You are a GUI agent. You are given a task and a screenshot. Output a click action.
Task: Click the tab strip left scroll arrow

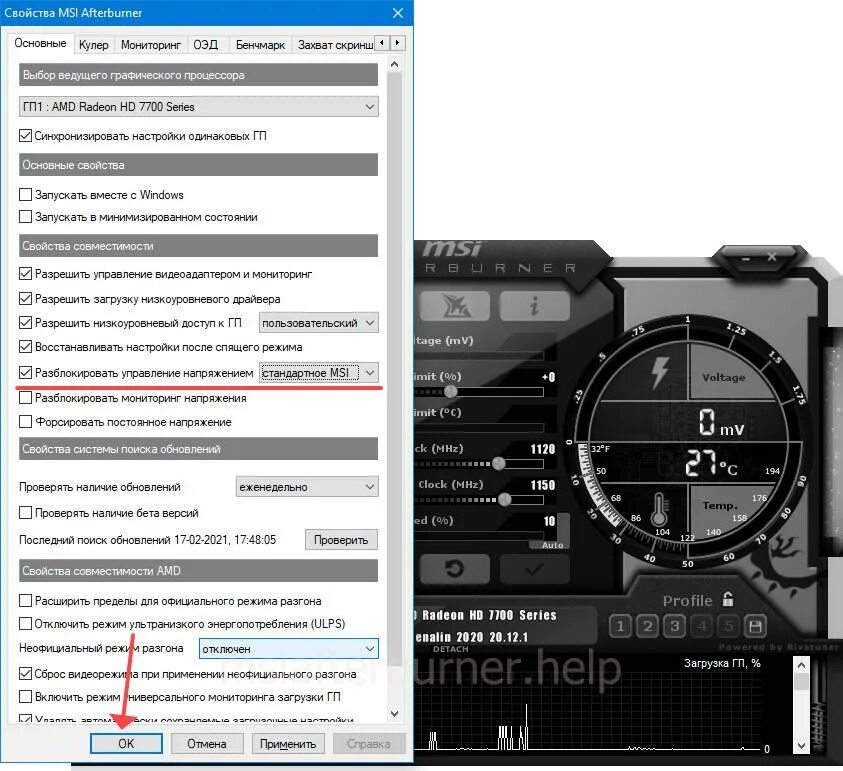pos(382,42)
